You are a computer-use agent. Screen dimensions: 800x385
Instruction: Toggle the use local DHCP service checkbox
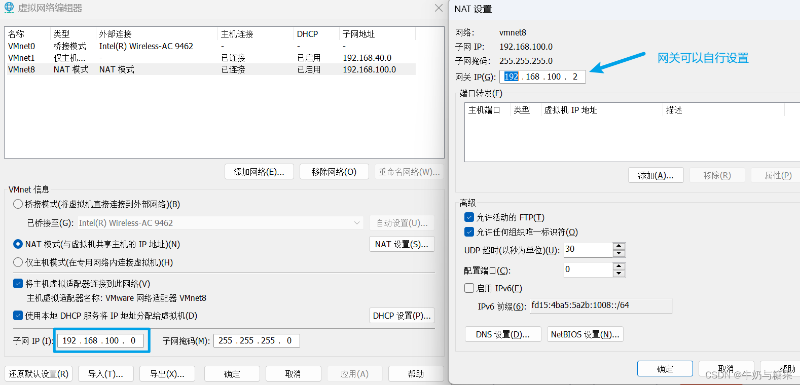pos(18,316)
